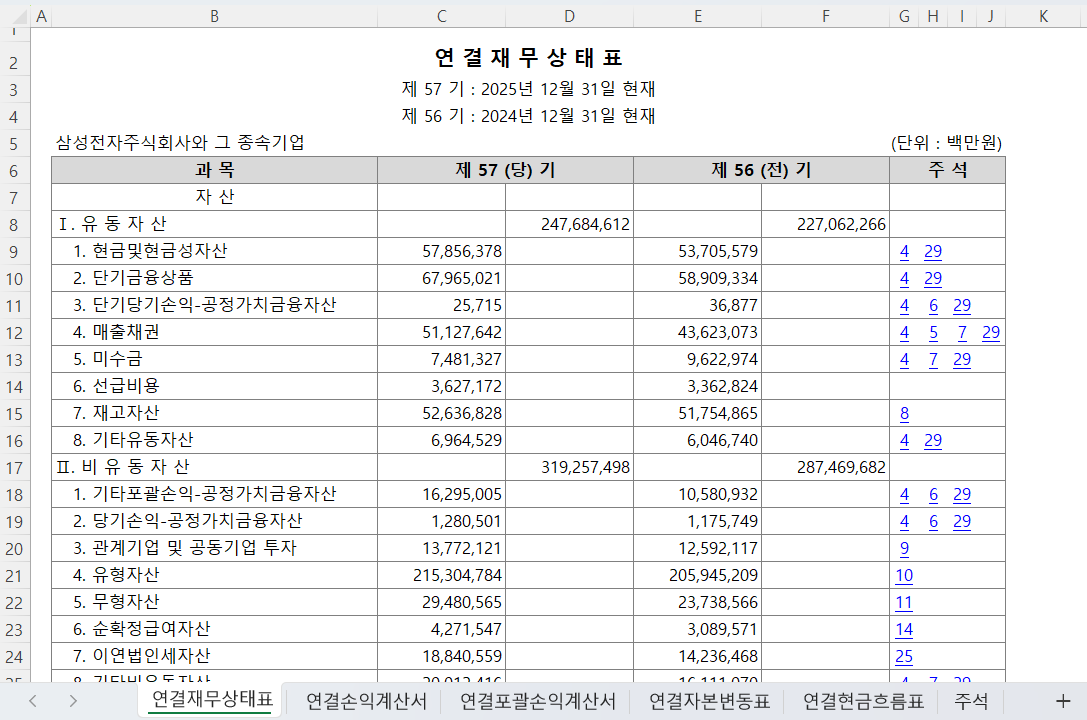
Task: Select the 제 56 (전) 기 header cell
Action: click(761, 170)
